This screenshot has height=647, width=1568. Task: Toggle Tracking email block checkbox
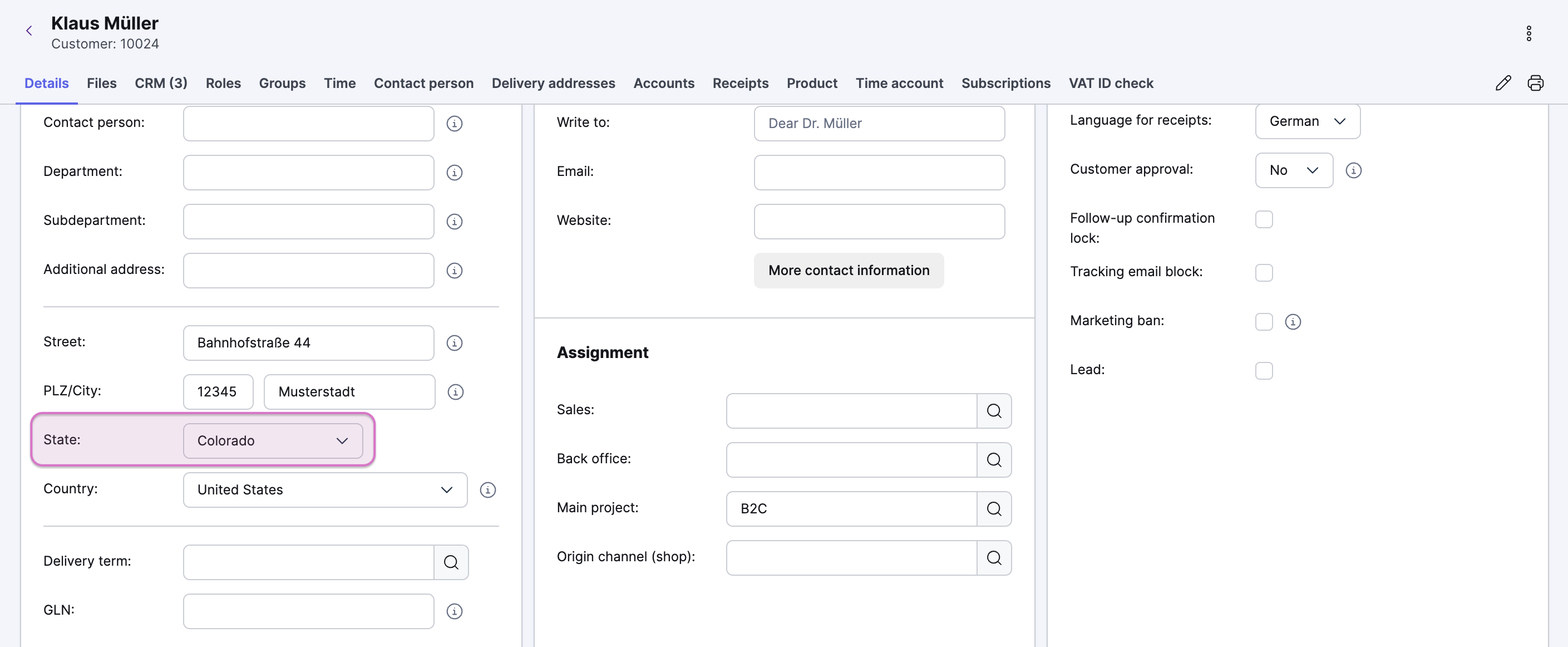1264,272
